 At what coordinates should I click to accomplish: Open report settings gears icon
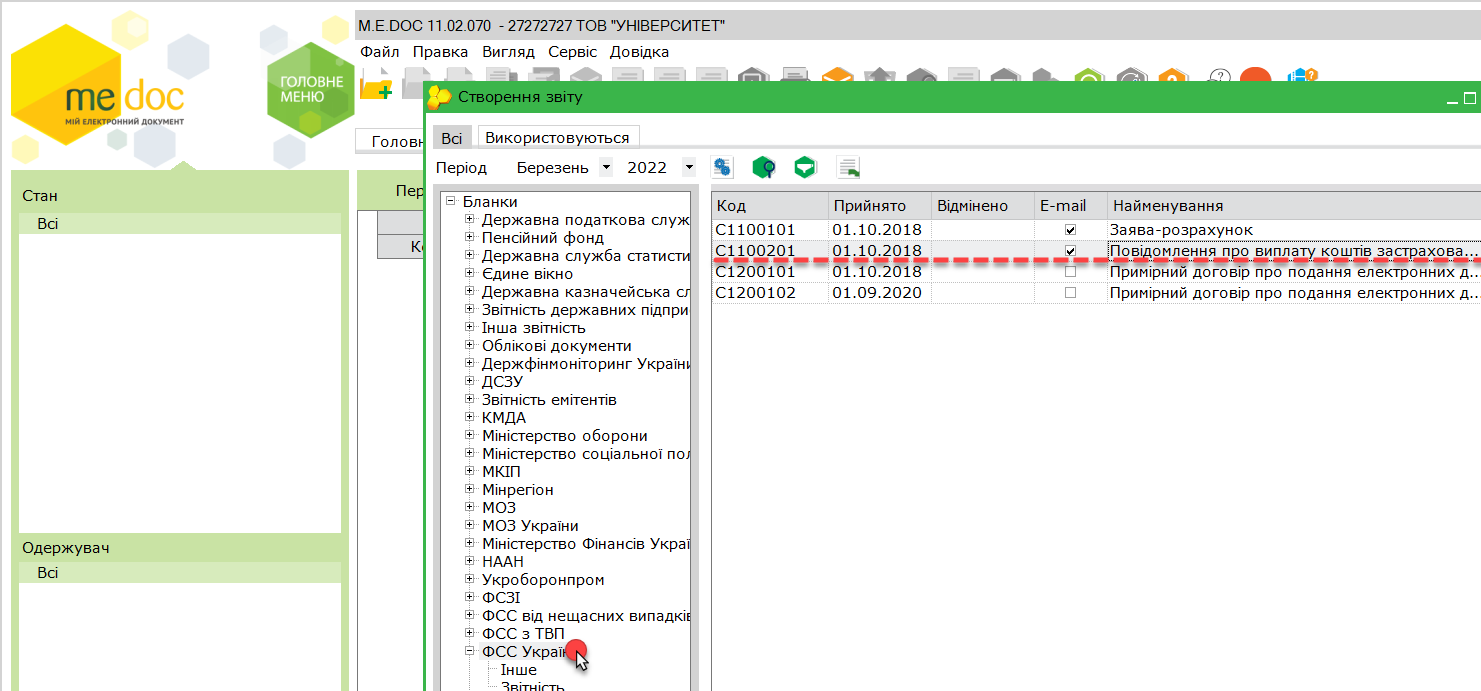point(722,168)
